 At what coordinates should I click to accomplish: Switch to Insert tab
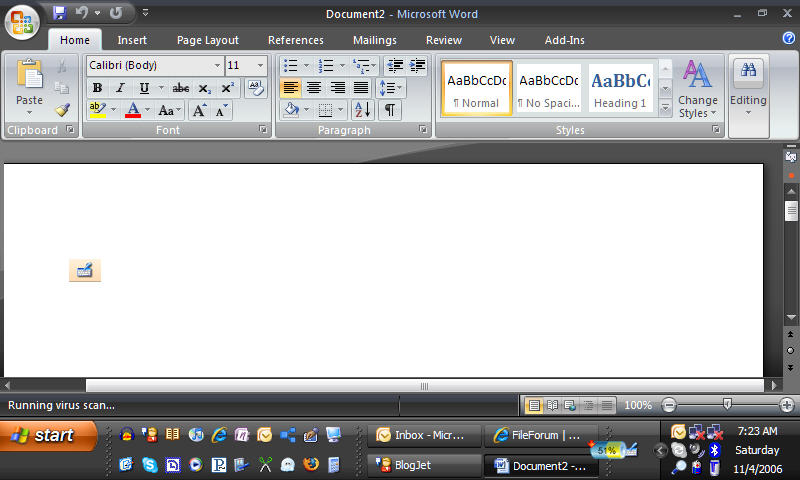[132, 40]
